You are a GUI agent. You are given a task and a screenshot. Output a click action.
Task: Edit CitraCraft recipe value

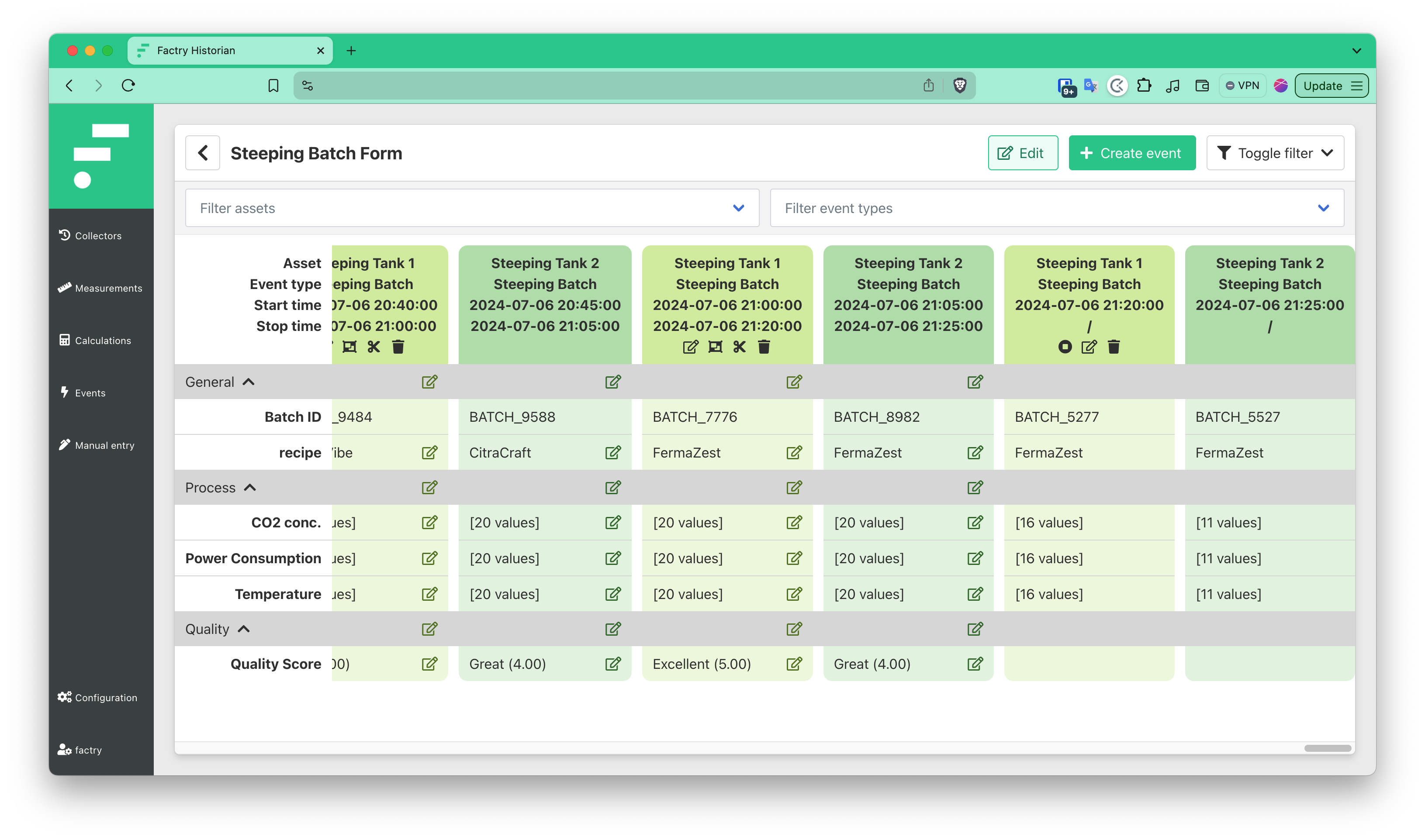613,452
